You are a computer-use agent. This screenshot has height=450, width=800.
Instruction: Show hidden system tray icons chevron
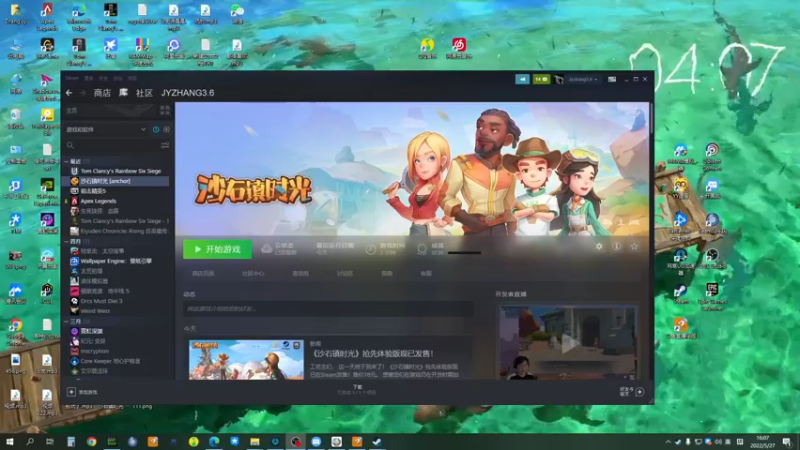(668, 442)
